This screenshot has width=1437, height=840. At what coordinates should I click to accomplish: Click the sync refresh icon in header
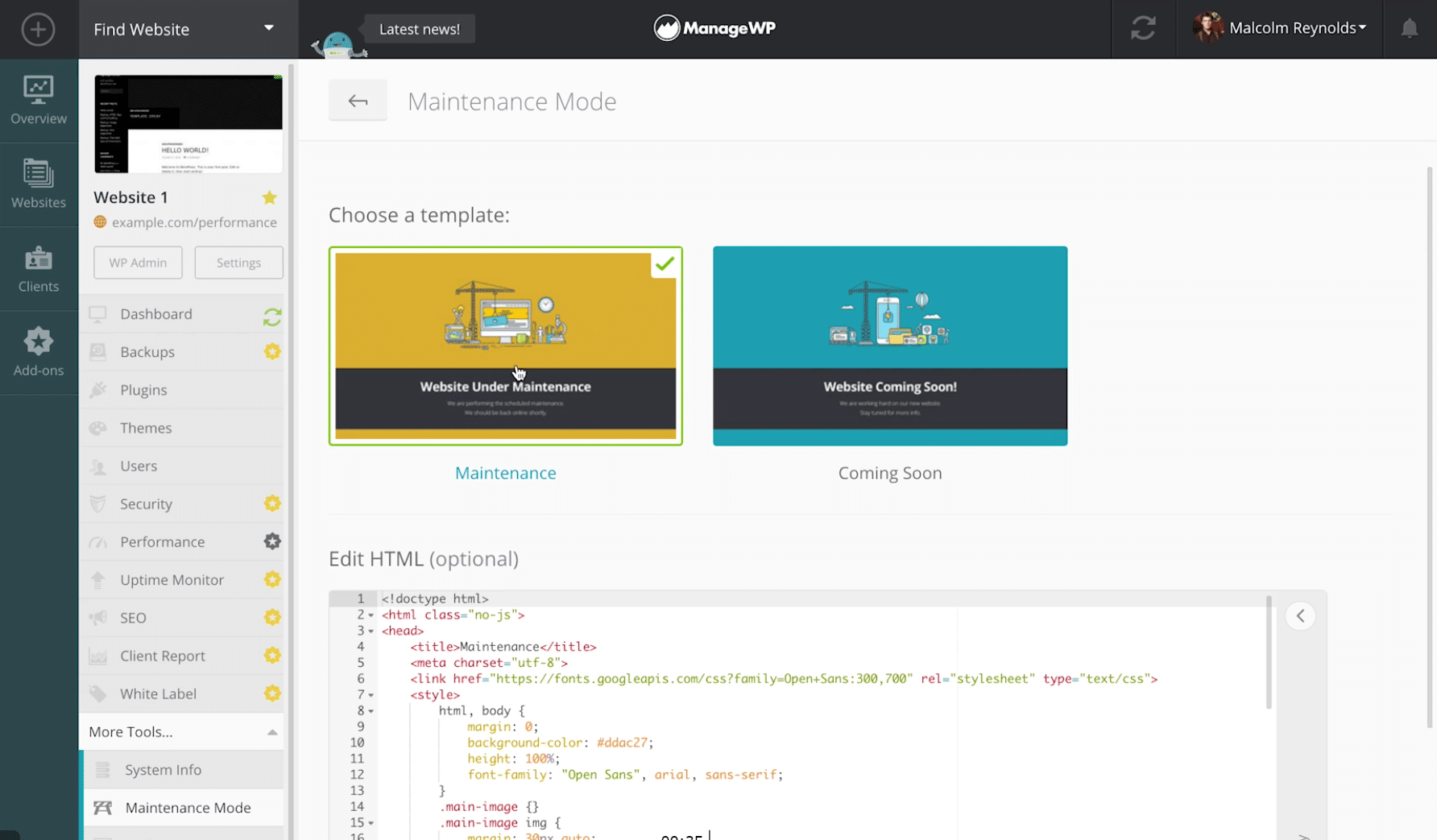[x=1143, y=29]
